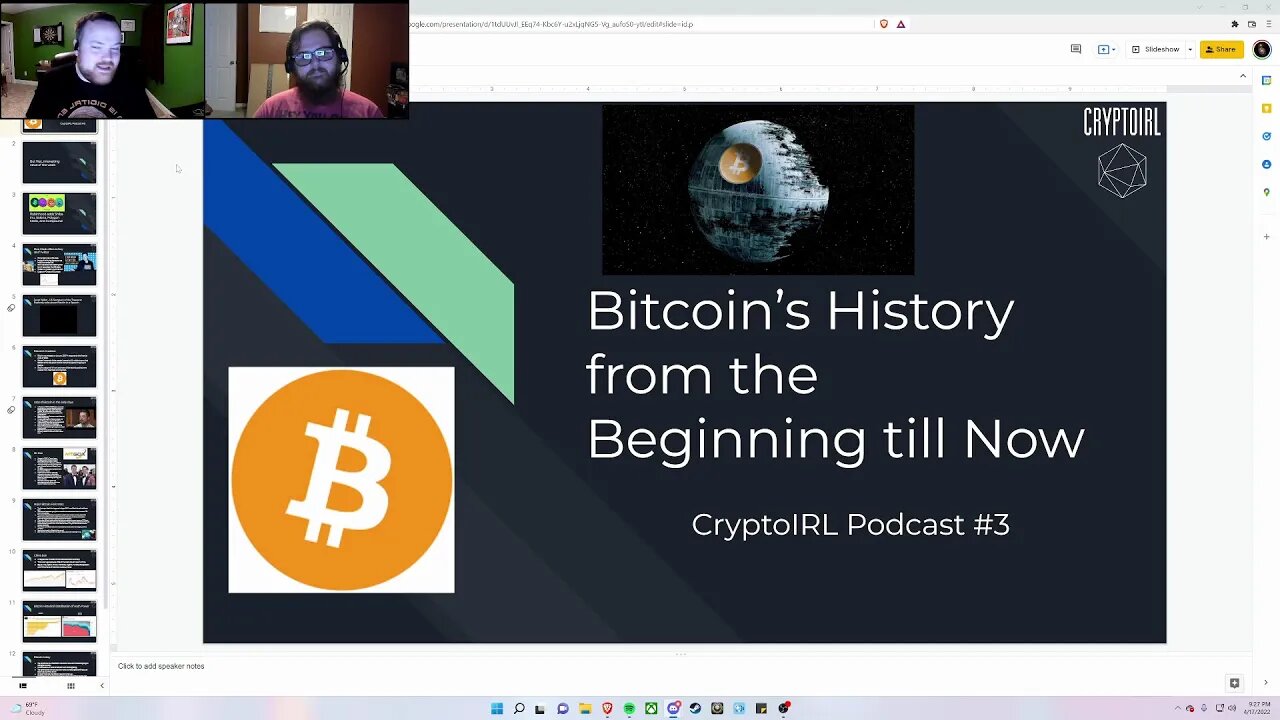This screenshot has height=720, width=1280.
Task: Select slide 2 thumbnail
Action: [60, 162]
